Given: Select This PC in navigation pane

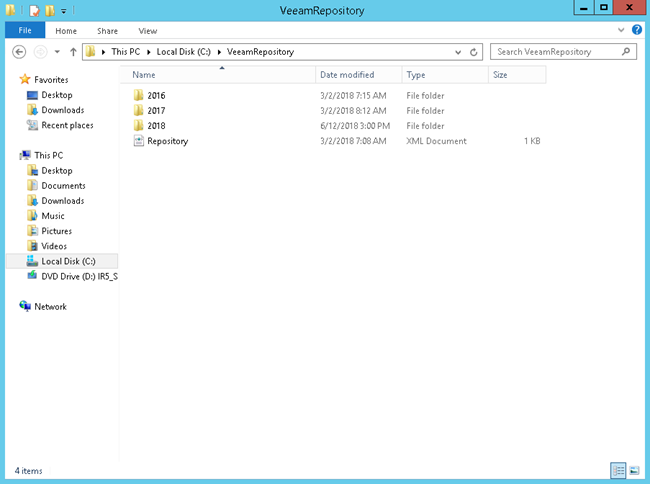Looking at the screenshot, I should [49, 155].
